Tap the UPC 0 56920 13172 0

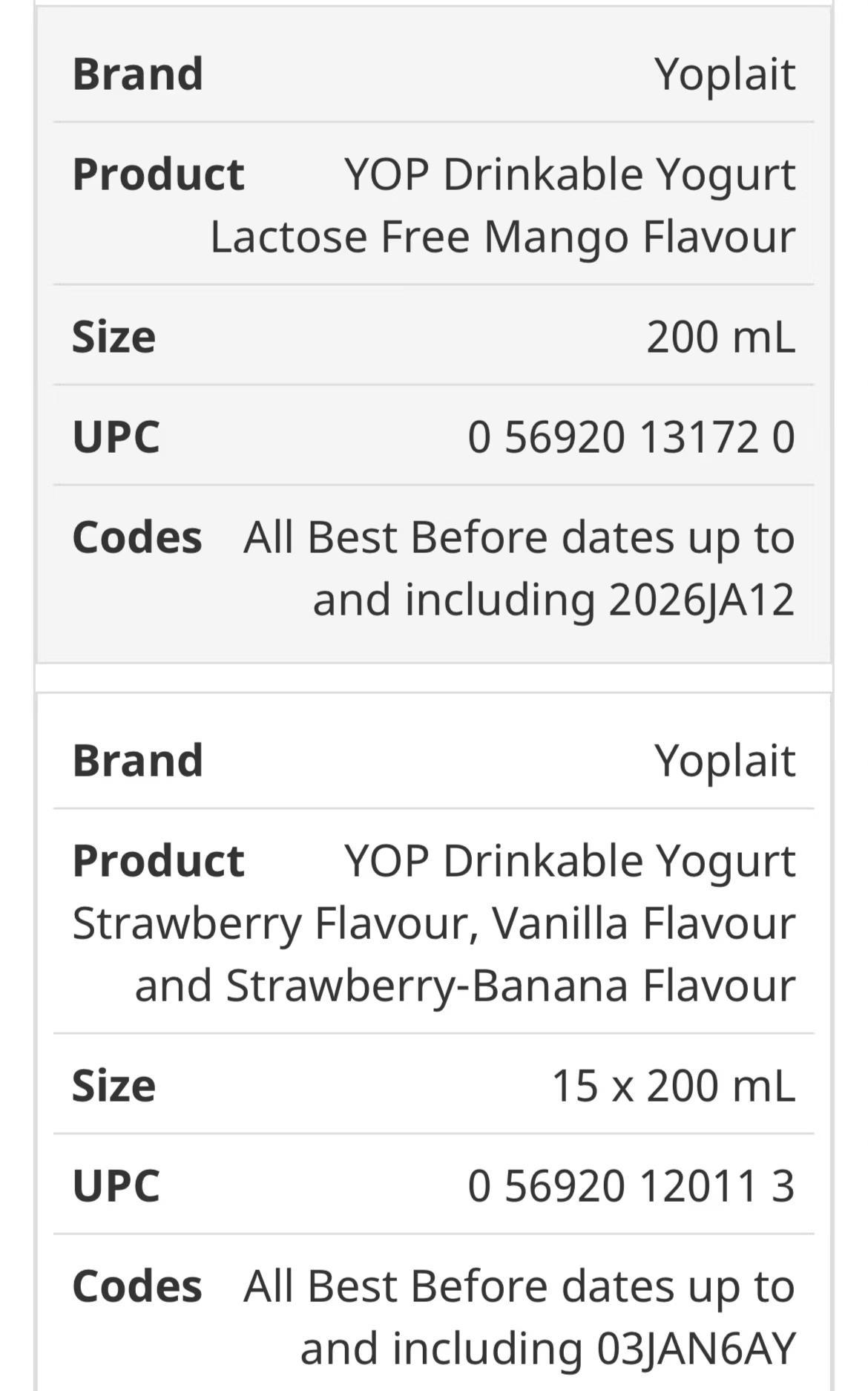click(x=631, y=436)
